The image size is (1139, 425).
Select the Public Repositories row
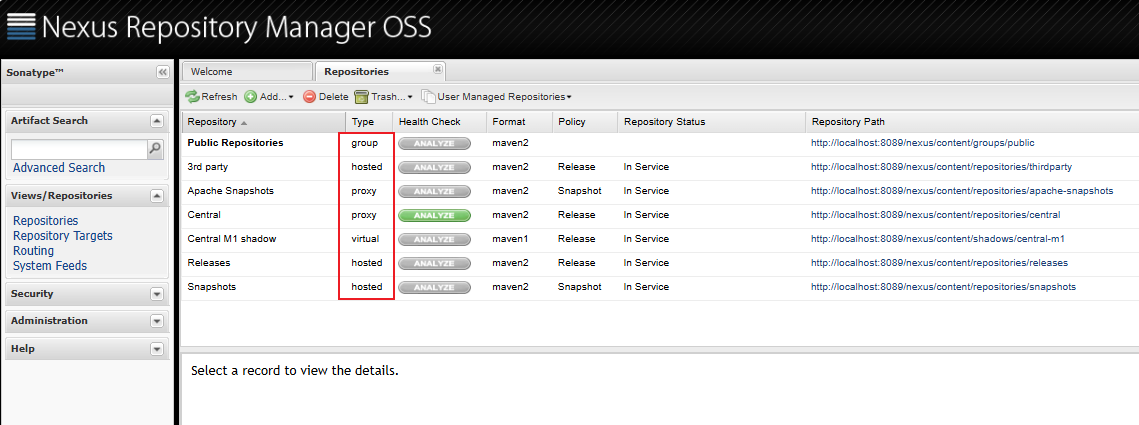click(x=660, y=144)
